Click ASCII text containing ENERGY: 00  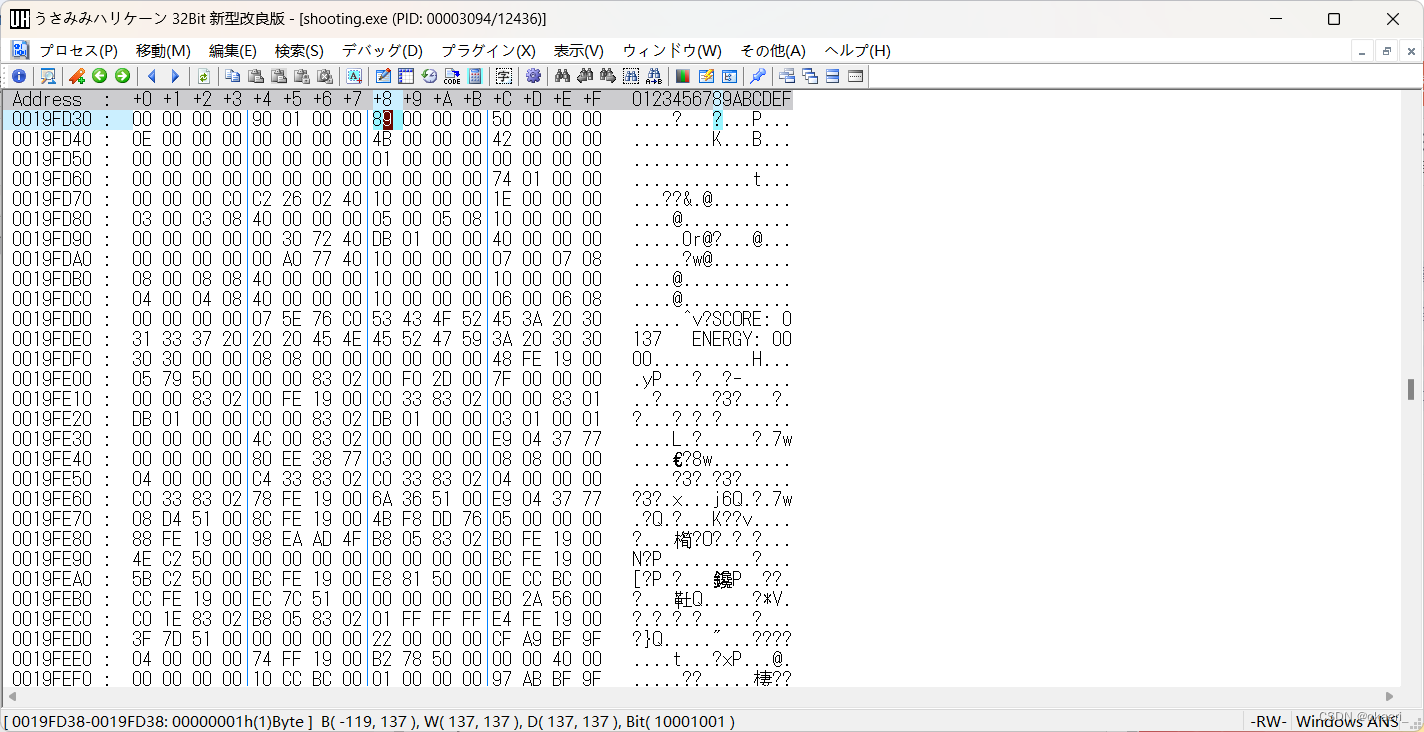pyautogui.click(x=742, y=339)
